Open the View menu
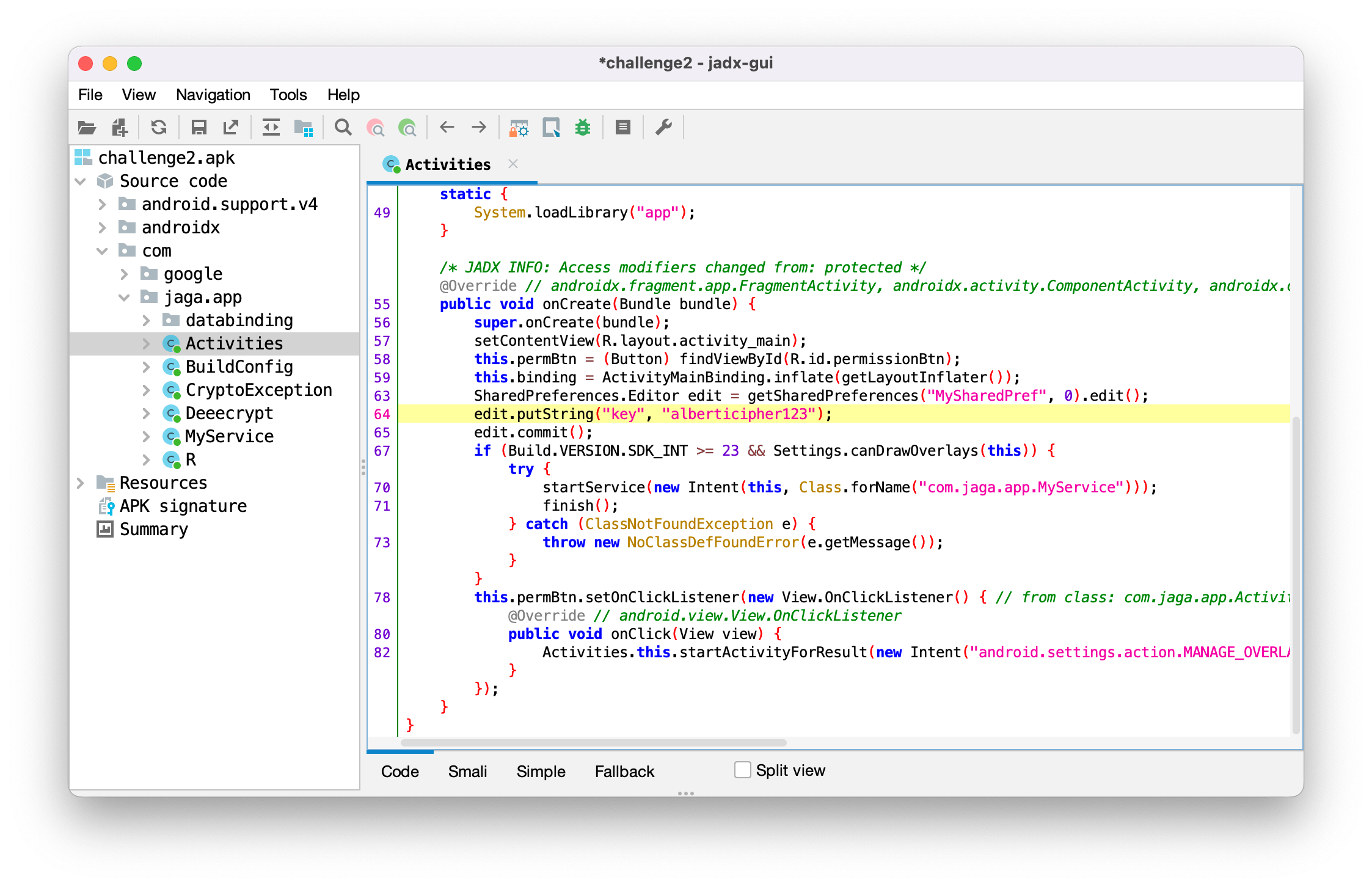This screenshot has width=1372, height=887. (x=139, y=95)
